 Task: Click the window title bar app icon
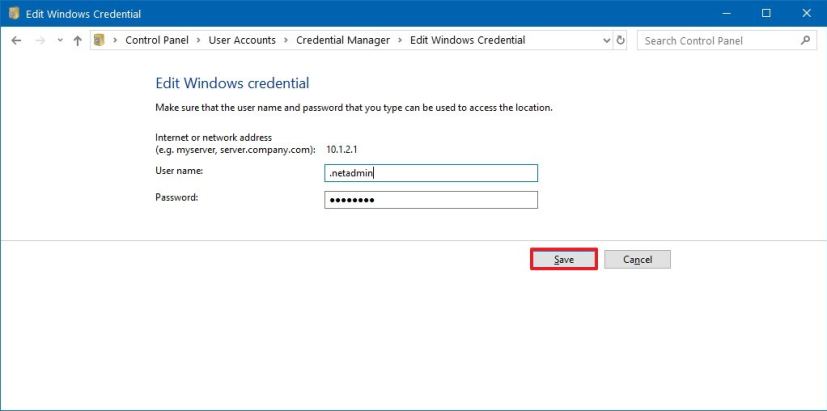click(14, 14)
